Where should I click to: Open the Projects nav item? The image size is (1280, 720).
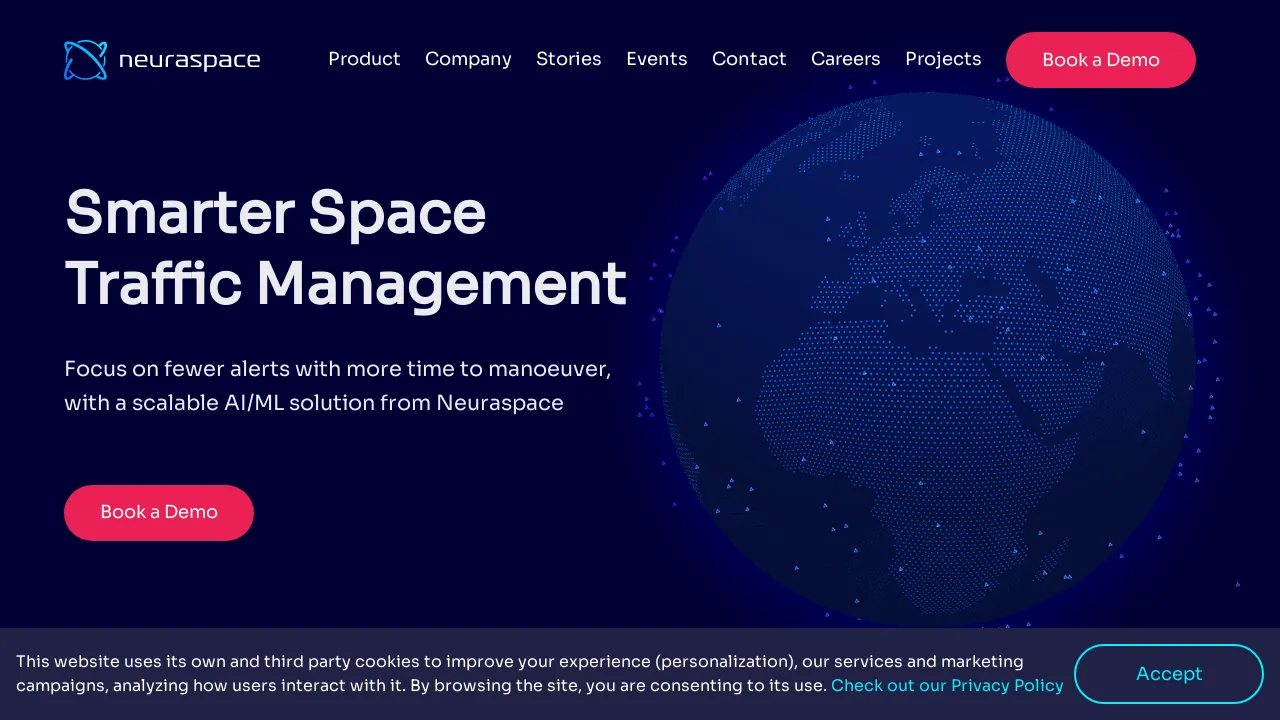[943, 59]
